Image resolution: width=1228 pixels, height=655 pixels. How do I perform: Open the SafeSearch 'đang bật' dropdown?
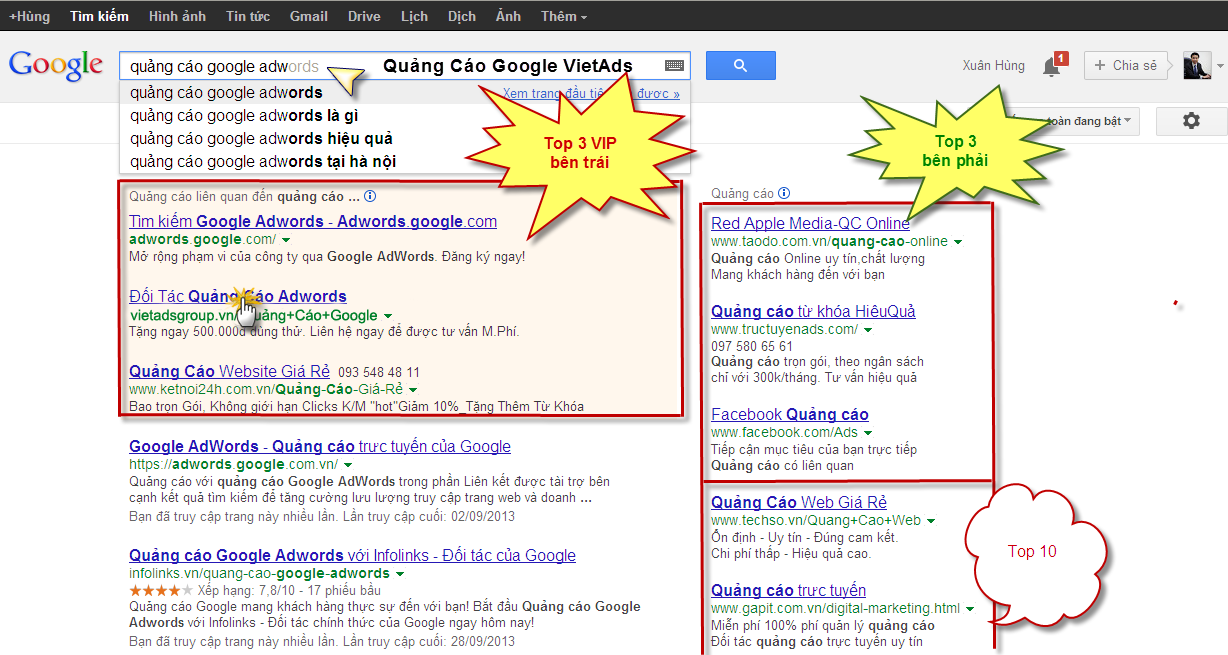coord(1090,121)
